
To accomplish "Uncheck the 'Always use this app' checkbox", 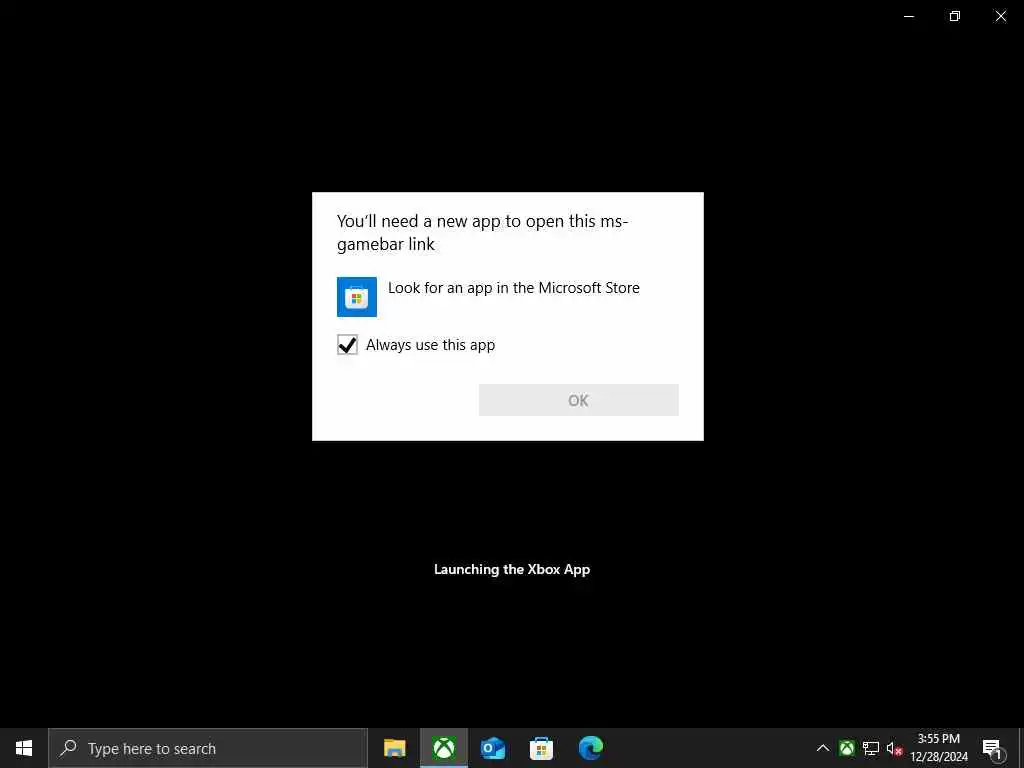I will point(347,345).
